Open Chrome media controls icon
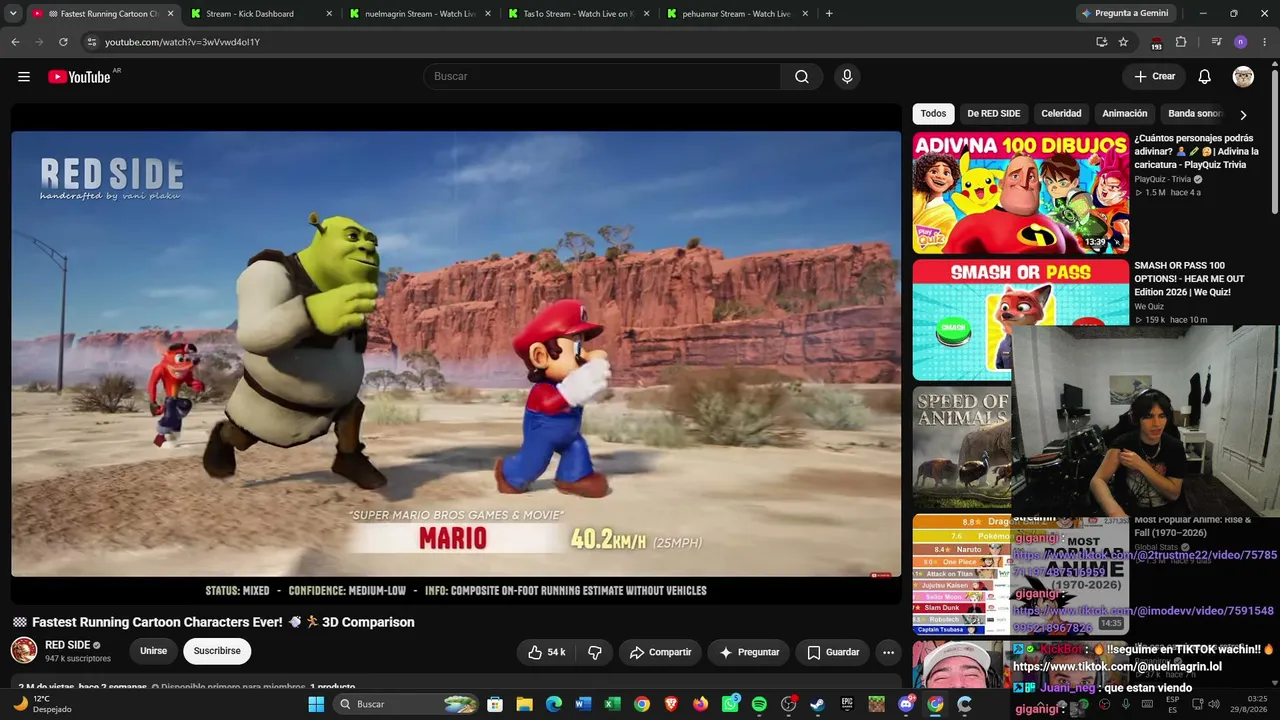The width and height of the screenshot is (1280, 720). [1216, 42]
